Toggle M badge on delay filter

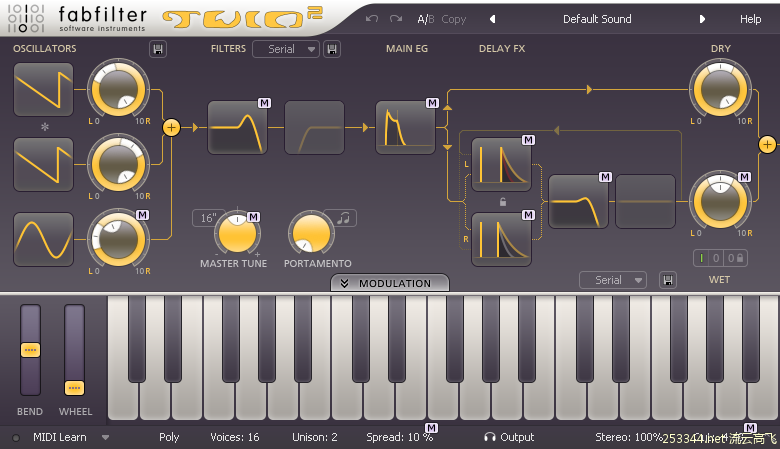605,177
